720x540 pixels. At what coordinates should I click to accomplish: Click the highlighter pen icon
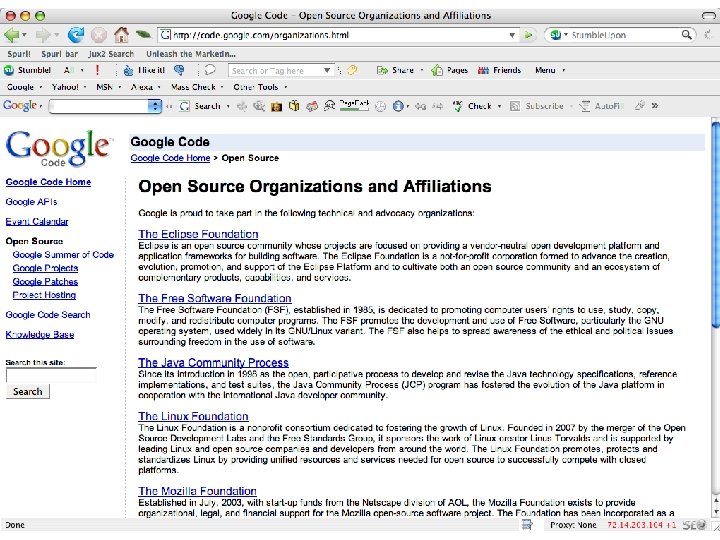639,106
